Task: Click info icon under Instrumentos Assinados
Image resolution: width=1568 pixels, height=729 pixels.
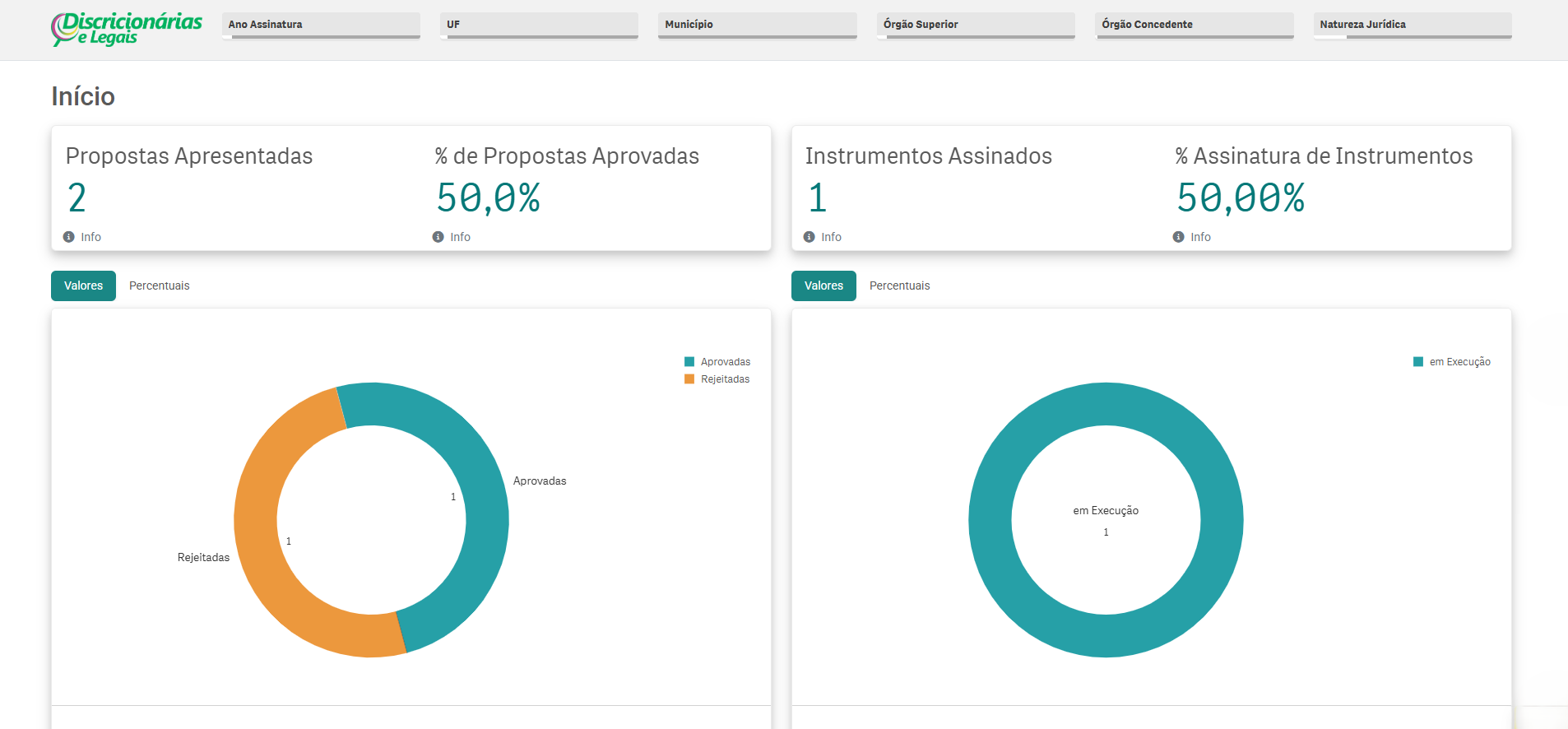Action: point(810,237)
